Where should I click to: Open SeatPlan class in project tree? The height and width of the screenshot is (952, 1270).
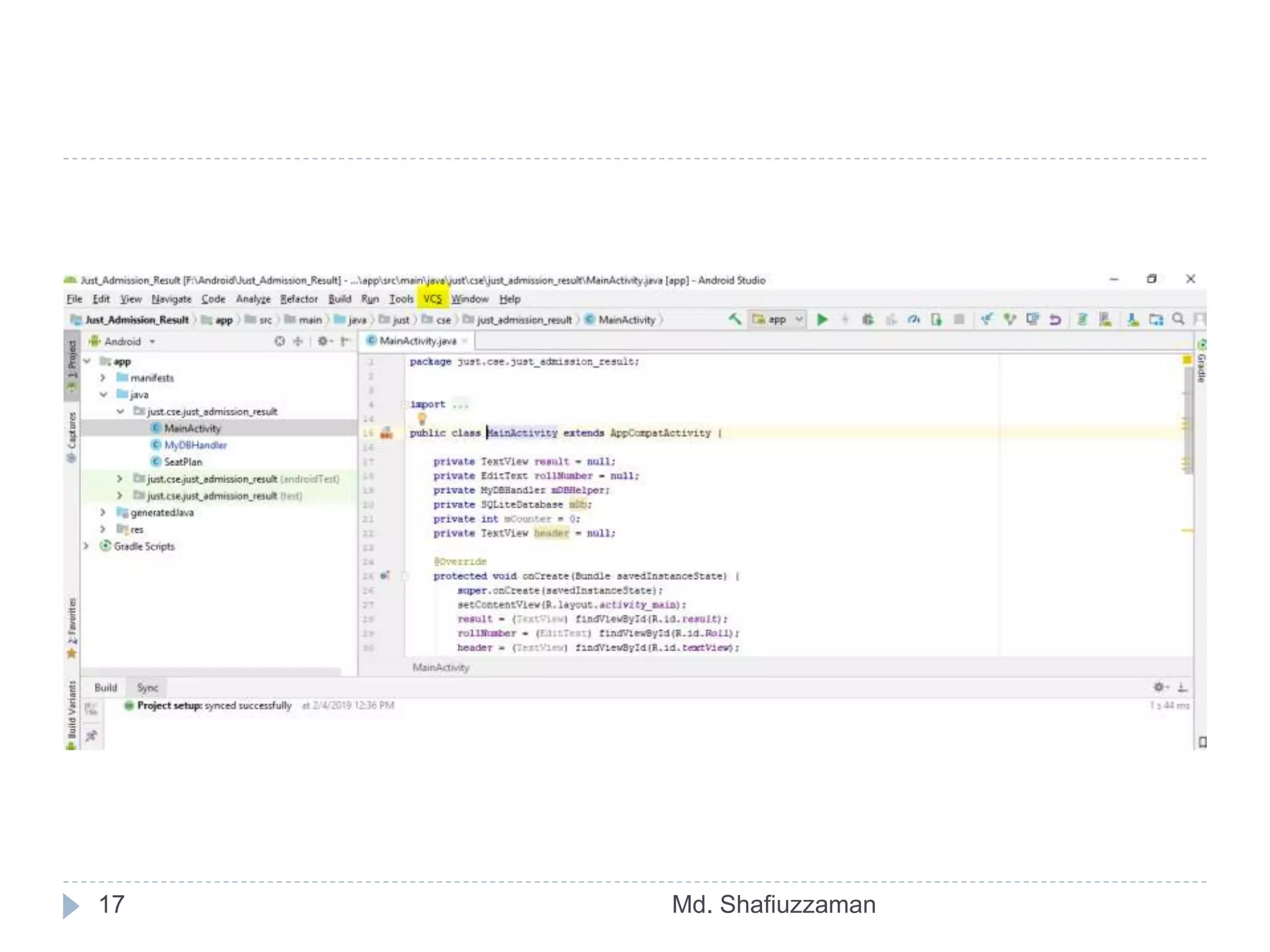point(183,462)
